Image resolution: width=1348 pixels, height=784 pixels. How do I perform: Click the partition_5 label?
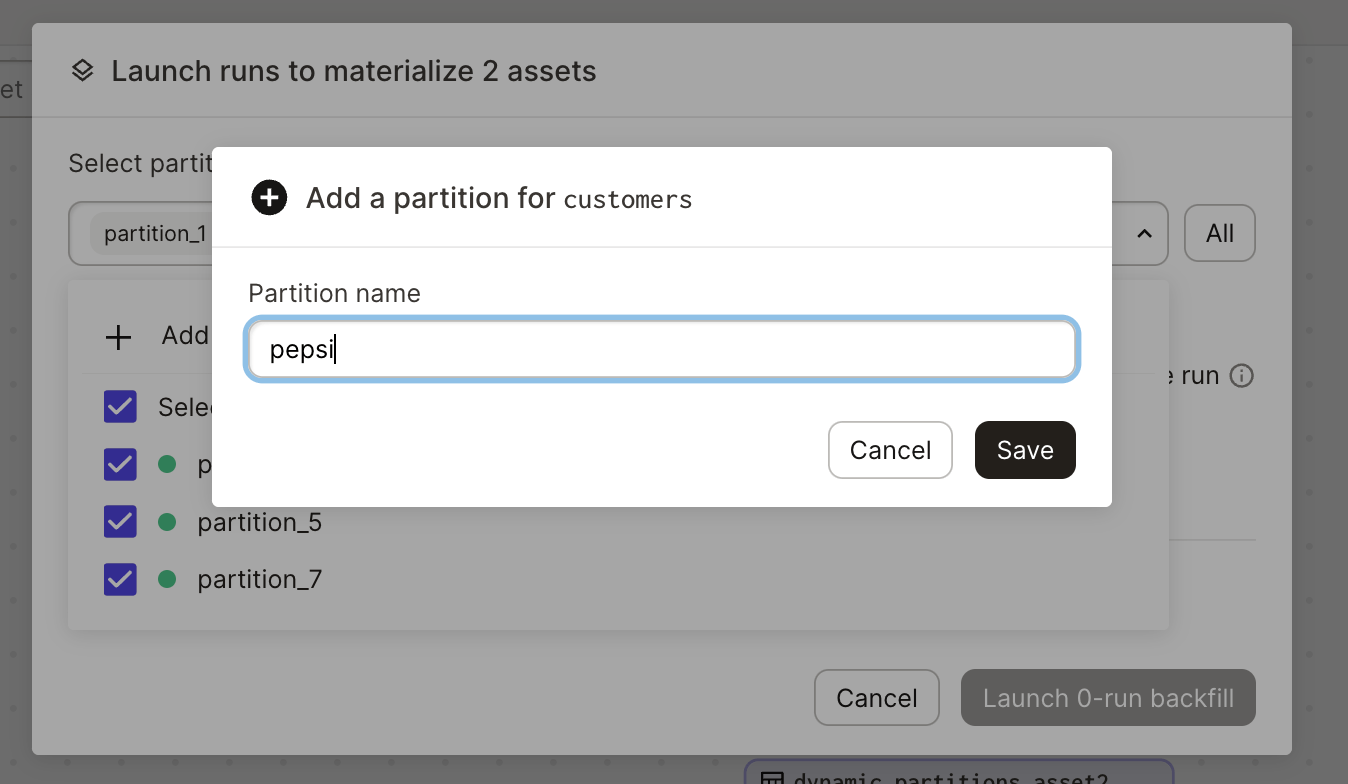point(260,522)
